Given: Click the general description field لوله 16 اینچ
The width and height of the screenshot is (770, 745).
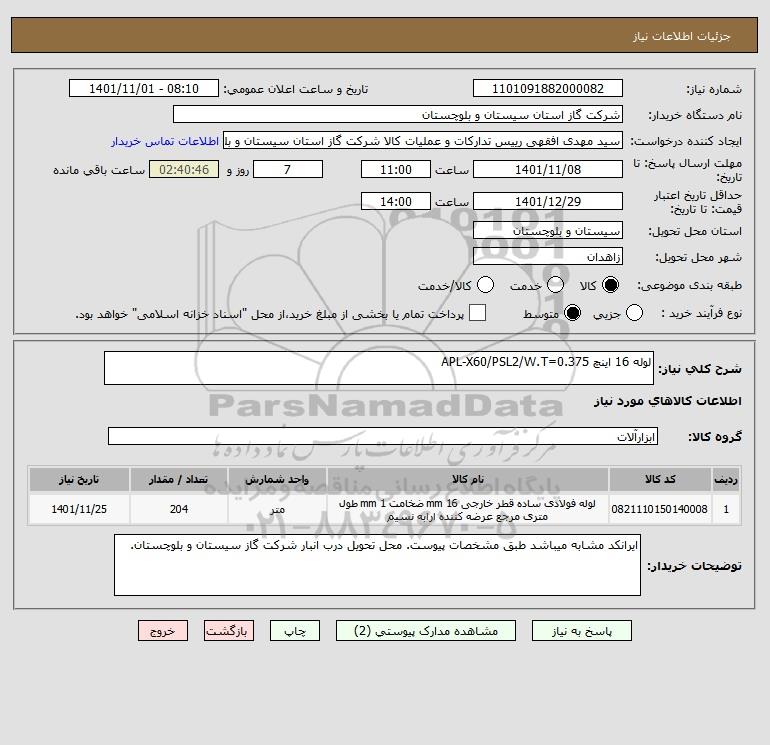Looking at the screenshot, I should [379, 368].
